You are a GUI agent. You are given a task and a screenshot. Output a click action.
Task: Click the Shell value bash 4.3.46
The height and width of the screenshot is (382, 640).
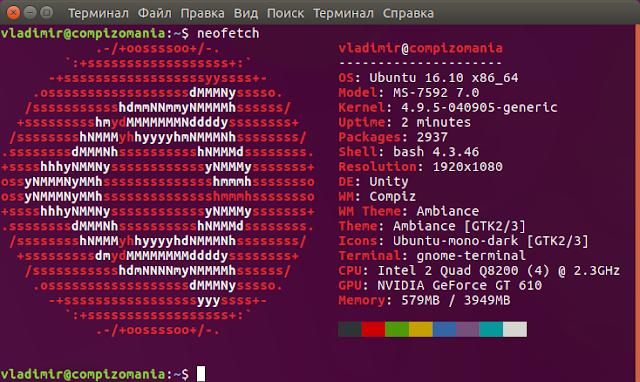[x=436, y=152]
